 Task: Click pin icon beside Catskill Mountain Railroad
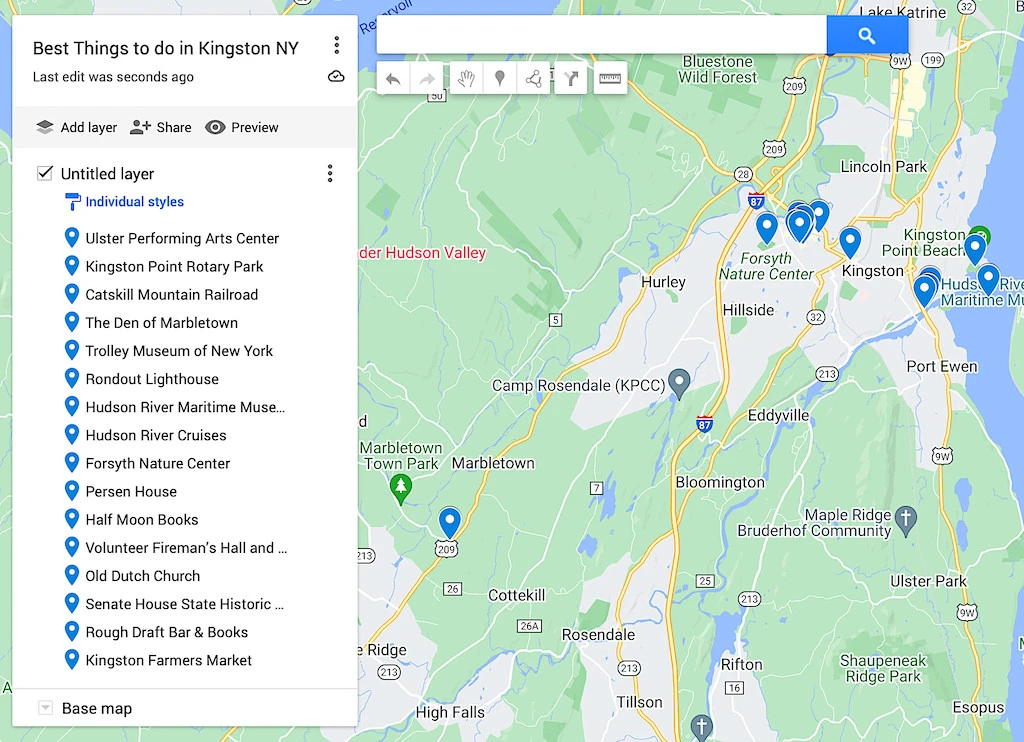click(x=72, y=294)
